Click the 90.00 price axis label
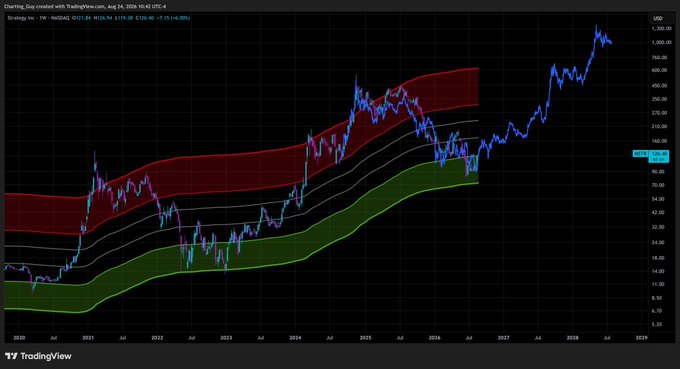Viewport: 680px width, 369px height. coord(658,172)
